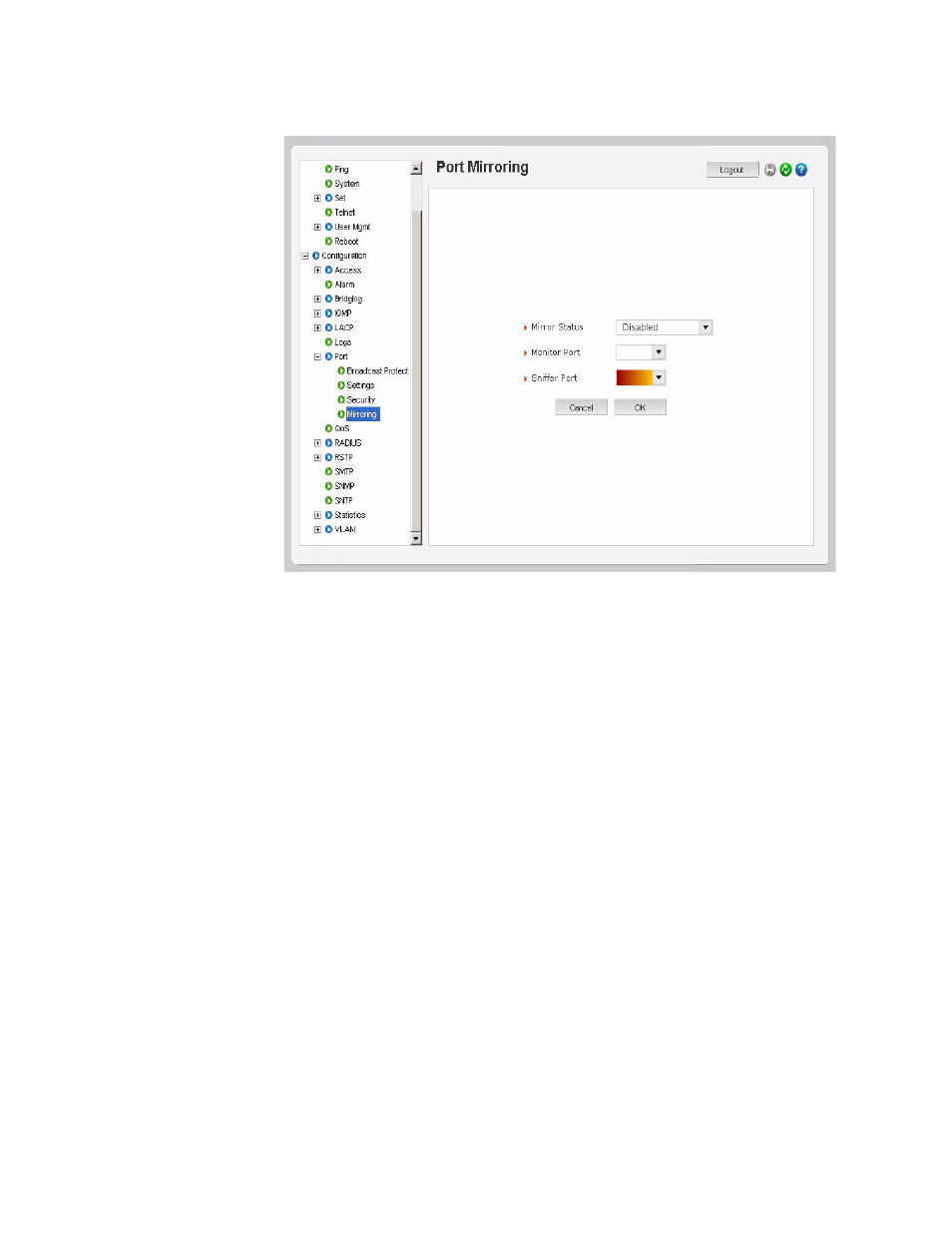Click the Configuration label in the tree

click(344, 256)
